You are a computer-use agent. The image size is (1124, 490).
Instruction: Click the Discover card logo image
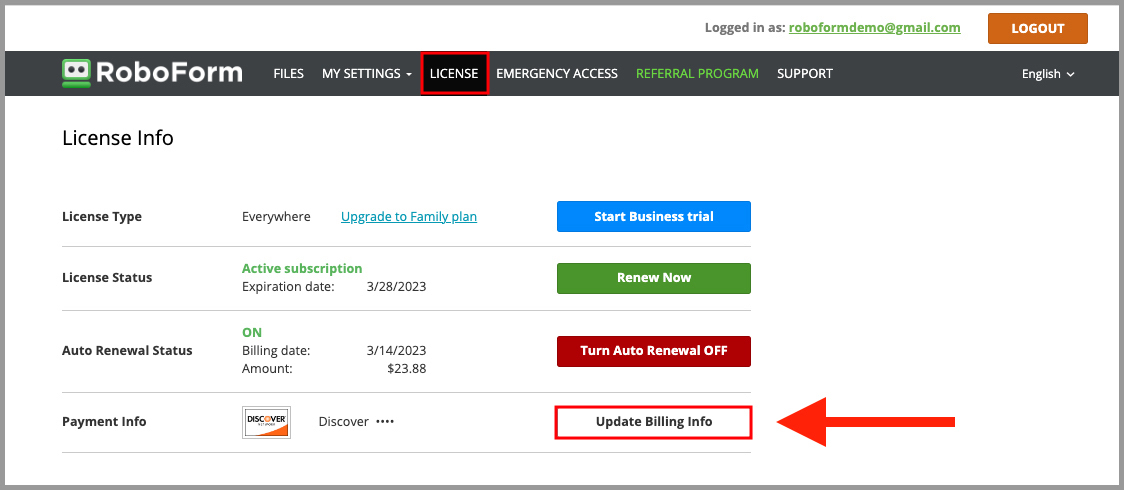pos(267,422)
